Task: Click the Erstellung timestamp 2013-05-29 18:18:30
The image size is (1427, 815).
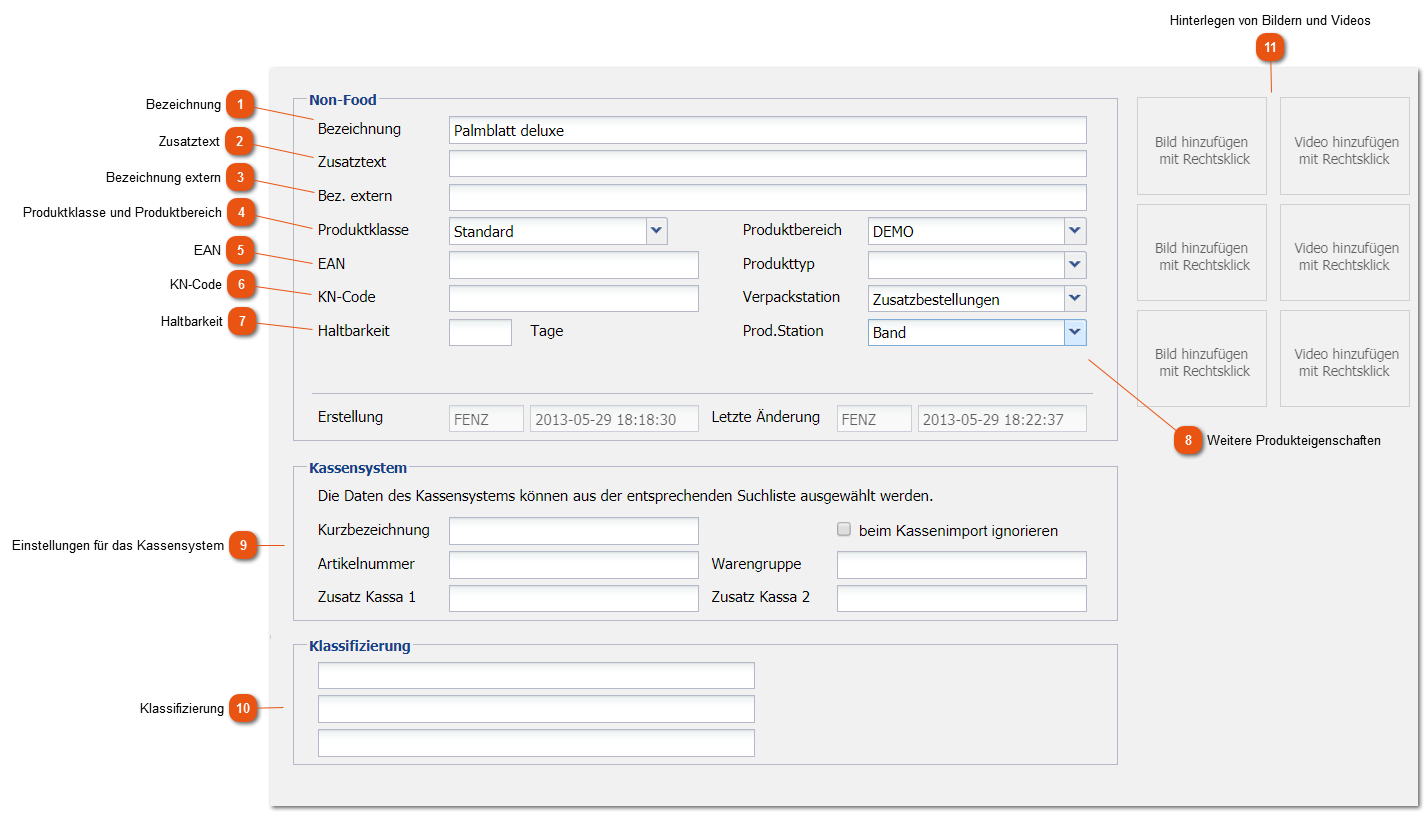Action: 614,419
